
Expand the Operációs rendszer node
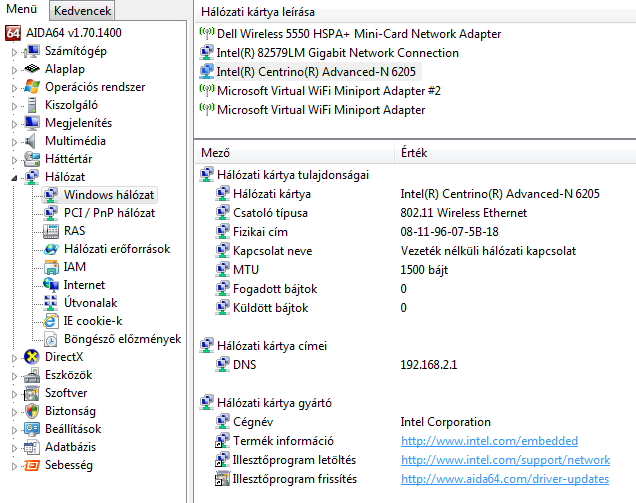tap(15, 88)
